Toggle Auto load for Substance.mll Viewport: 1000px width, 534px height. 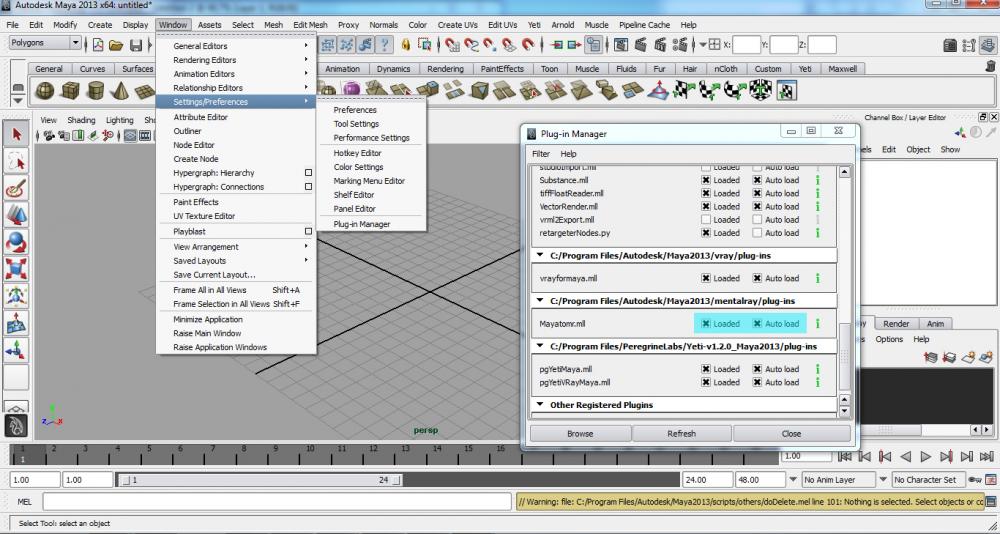757,180
